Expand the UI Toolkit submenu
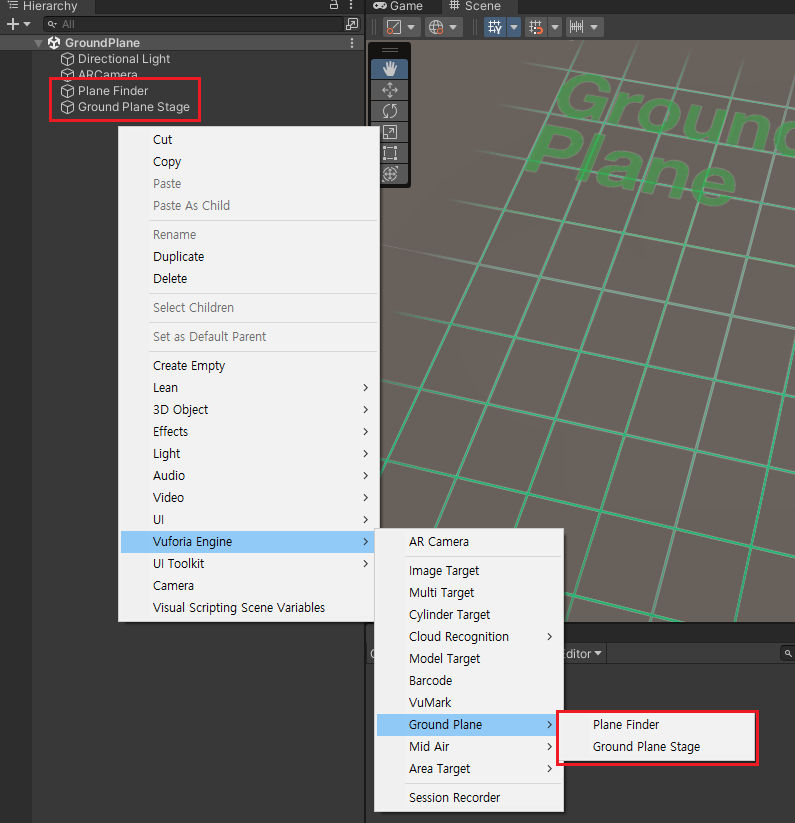The height and width of the screenshot is (823, 795). pyautogui.click(x=247, y=564)
